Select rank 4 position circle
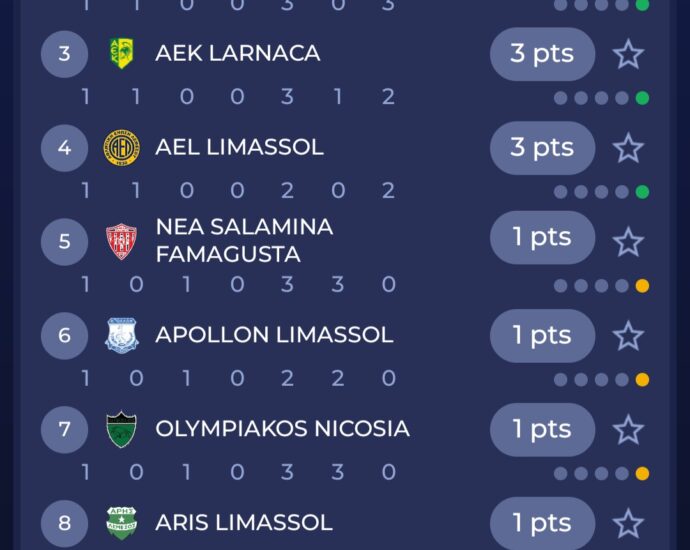Screen dimensions: 690x550 tap(64, 147)
